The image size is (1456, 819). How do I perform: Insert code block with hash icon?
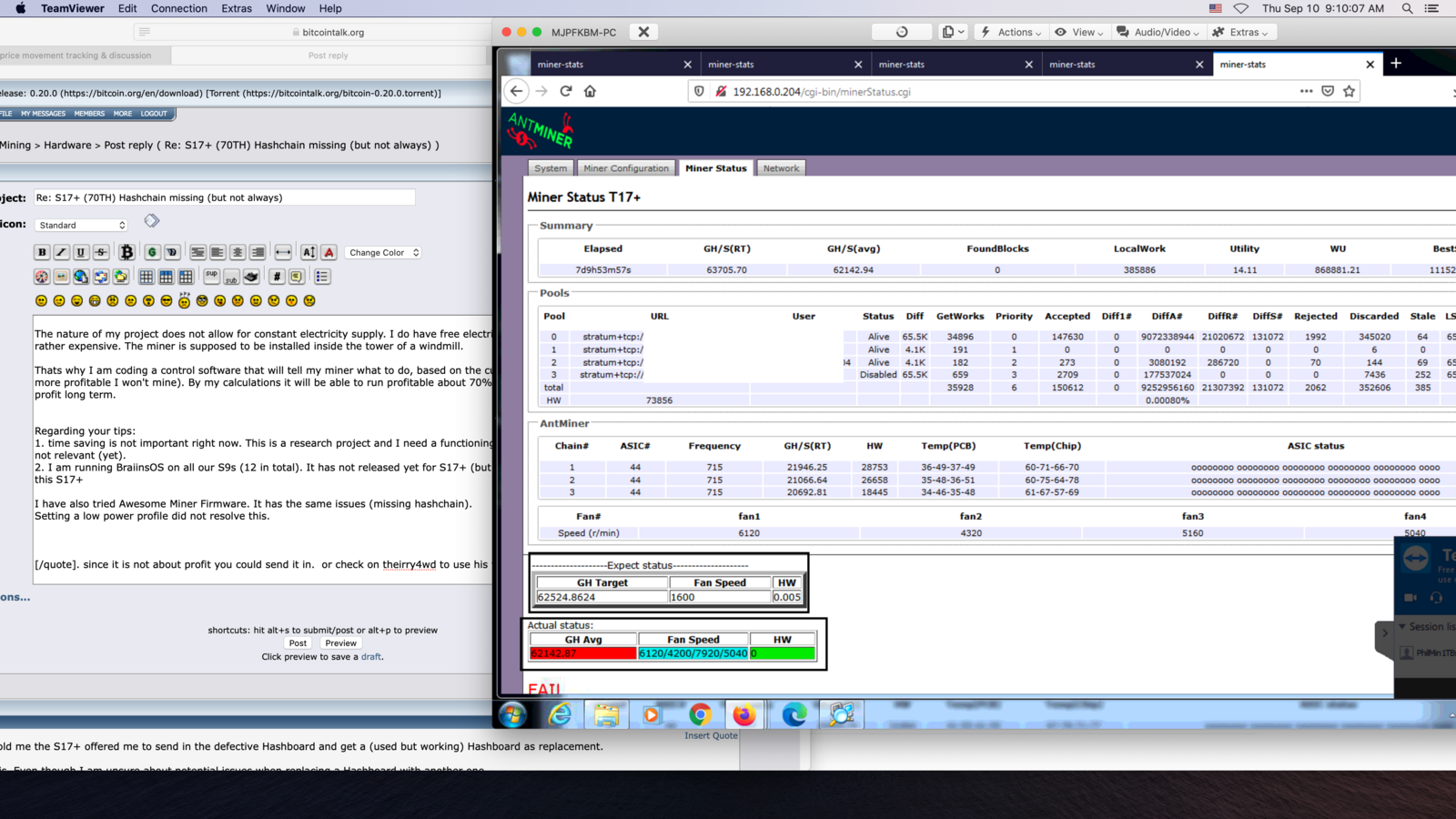[x=278, y=276]
